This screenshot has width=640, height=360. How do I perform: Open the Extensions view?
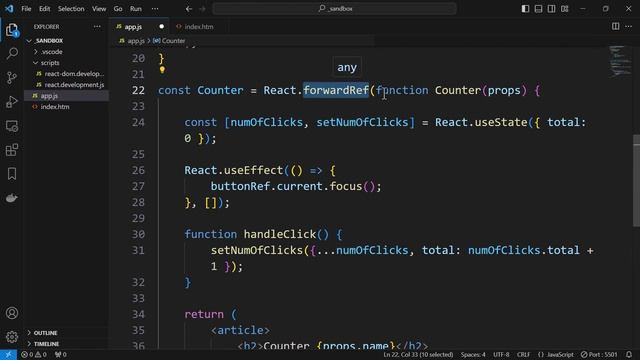pyautogui.click(x=12, y=150)
